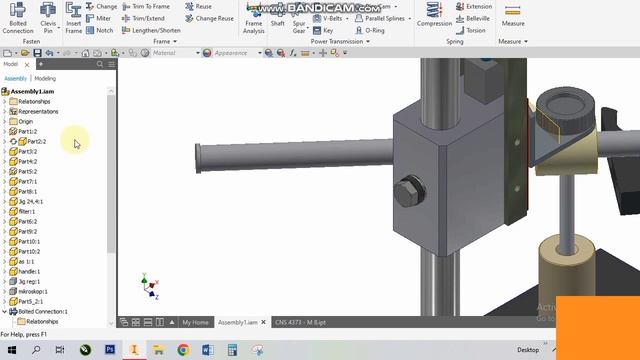Click the Appearance color sphere icon
Viewport: 640px width, 360px height.
[x=207, y=53]
